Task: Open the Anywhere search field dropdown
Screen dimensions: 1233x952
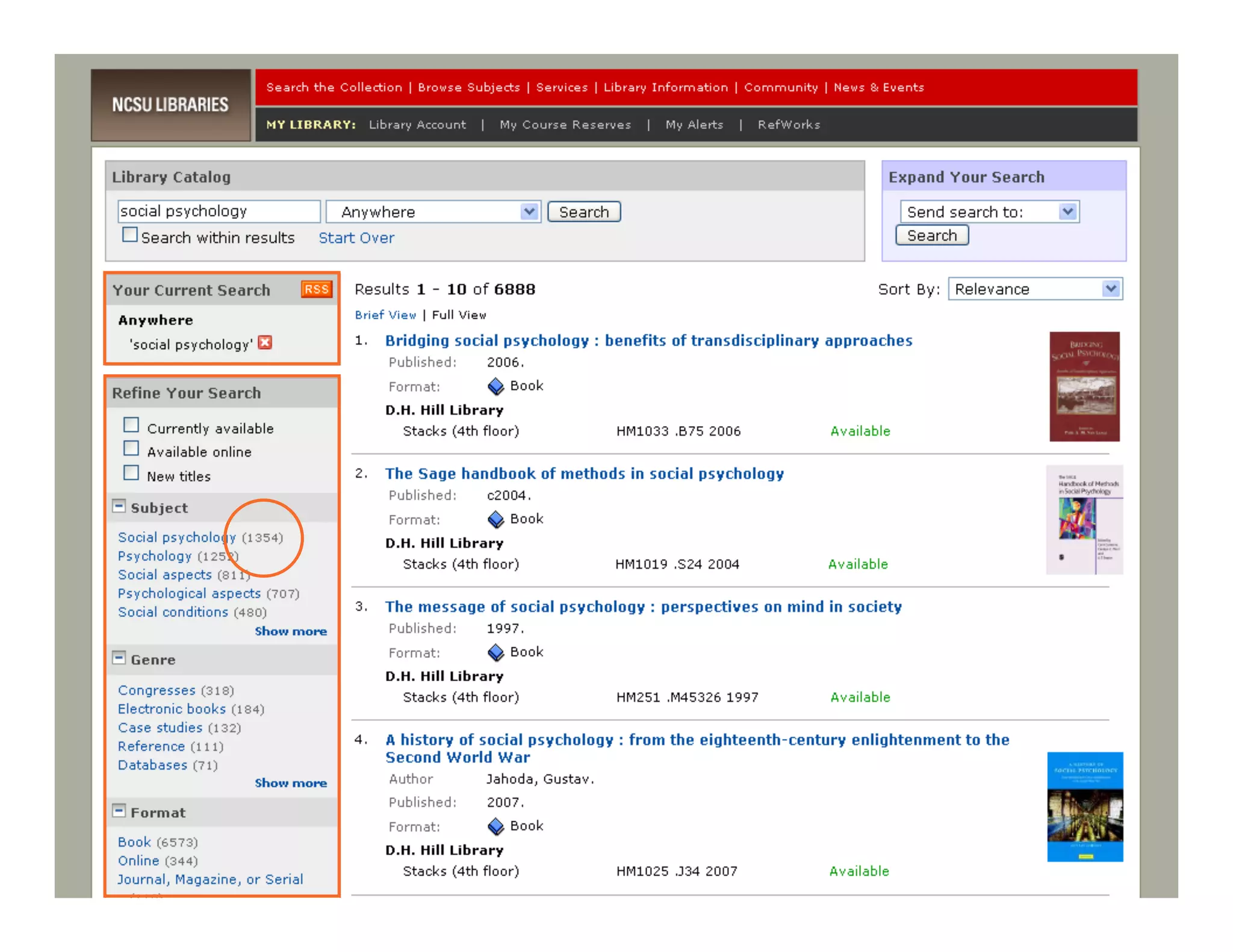Action: (433, 212)
